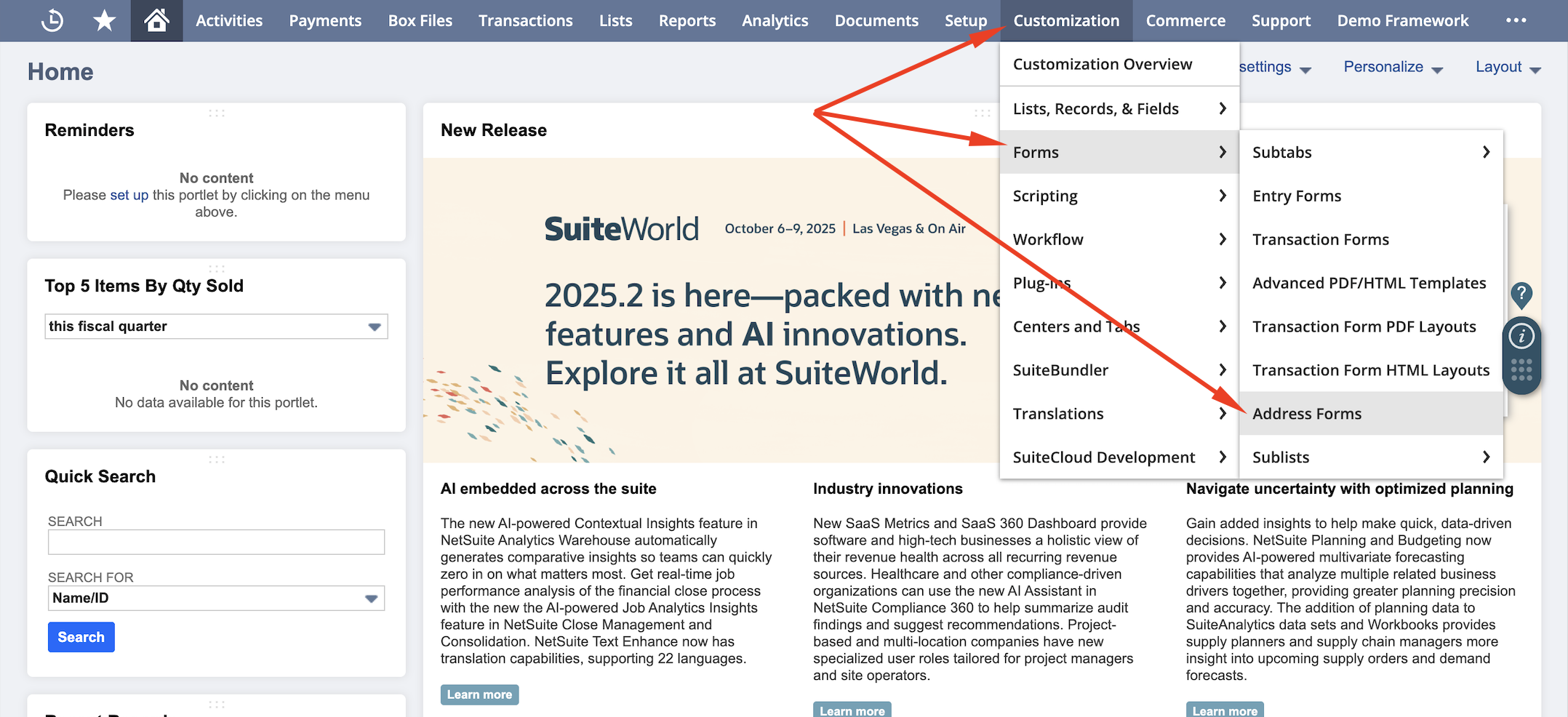Open the Setup menu

coord(966,20)
